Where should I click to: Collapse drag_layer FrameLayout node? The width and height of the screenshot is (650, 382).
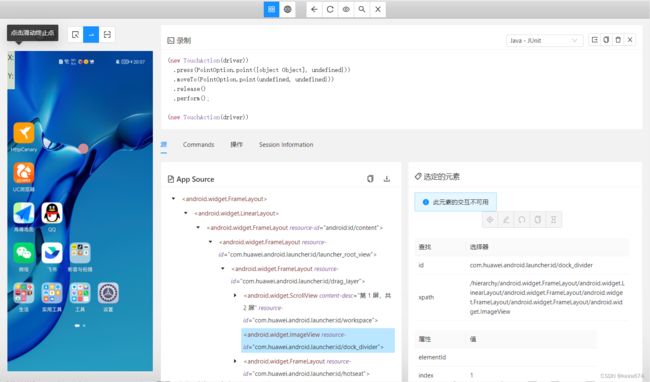click(x=223, y=268)
